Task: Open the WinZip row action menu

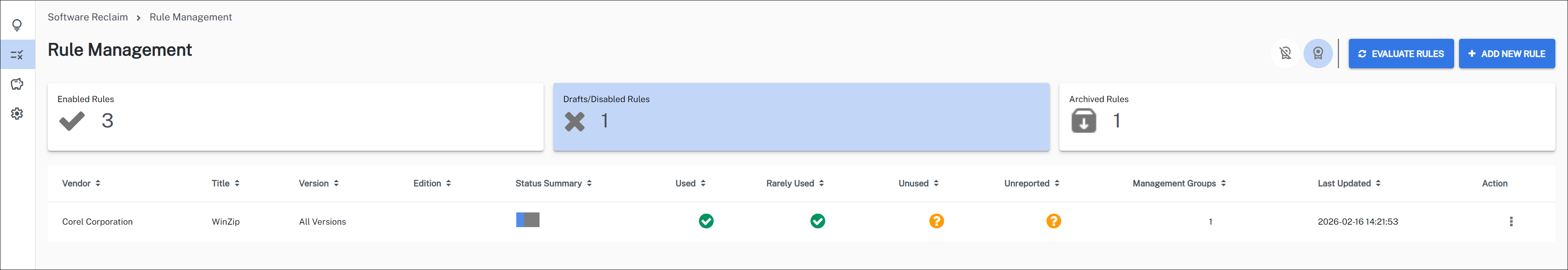Action: 1511,221
